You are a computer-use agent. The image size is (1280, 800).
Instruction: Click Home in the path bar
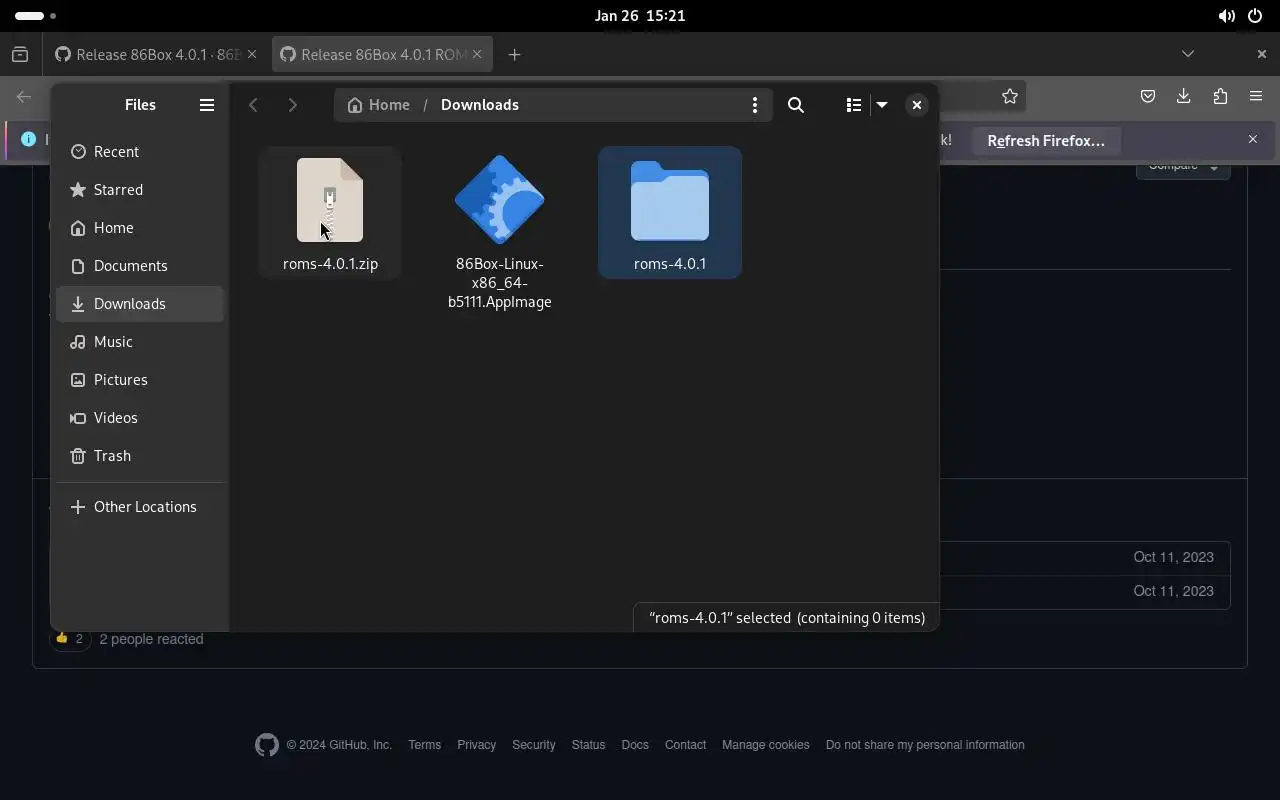click(378, 105)
